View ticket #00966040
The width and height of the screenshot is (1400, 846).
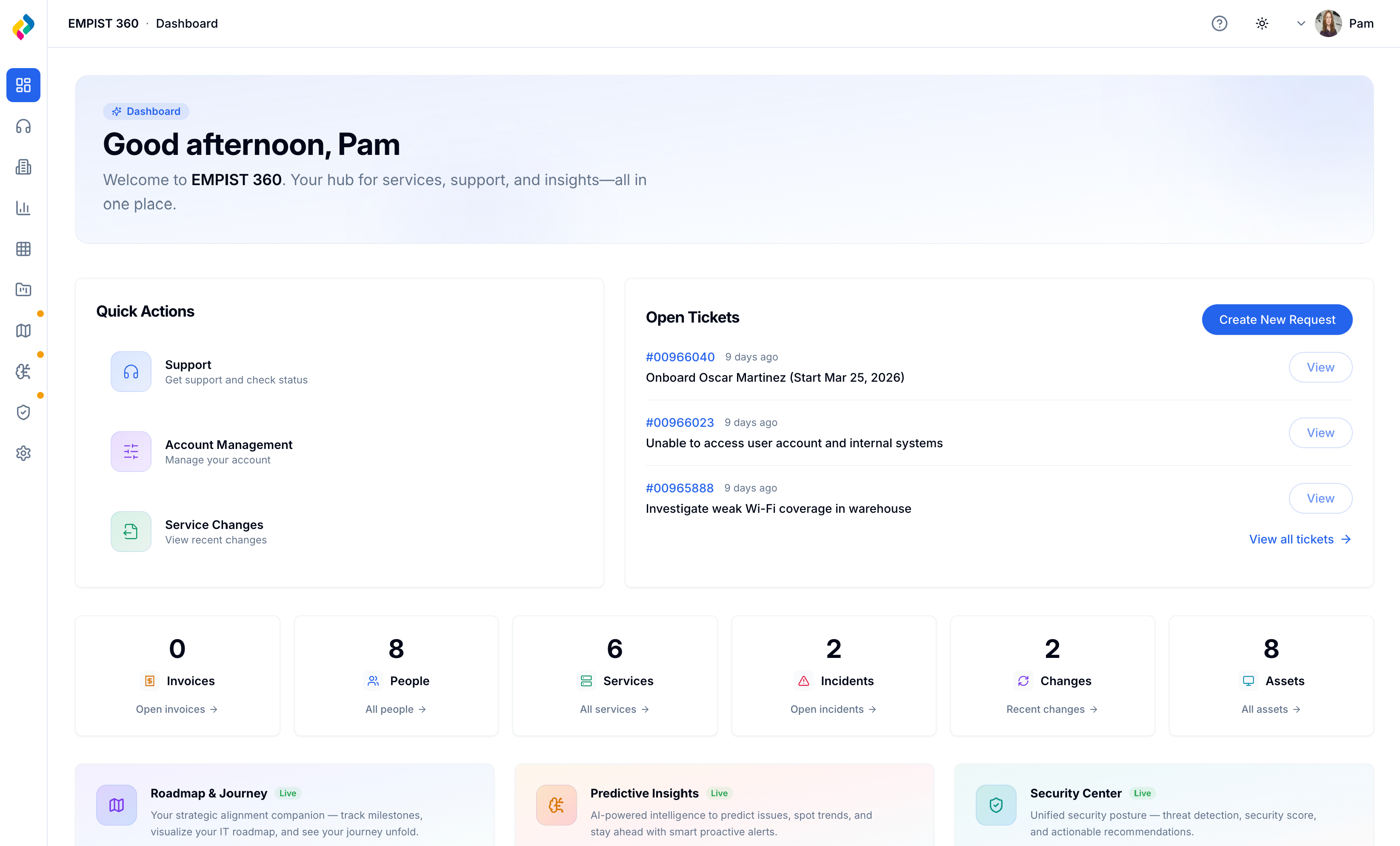point(1320,368)
